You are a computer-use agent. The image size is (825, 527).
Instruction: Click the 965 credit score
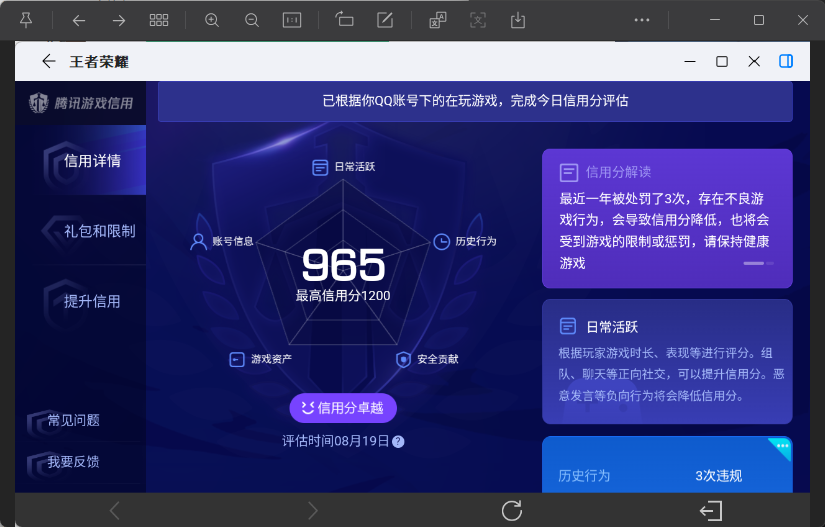(343, 265)
